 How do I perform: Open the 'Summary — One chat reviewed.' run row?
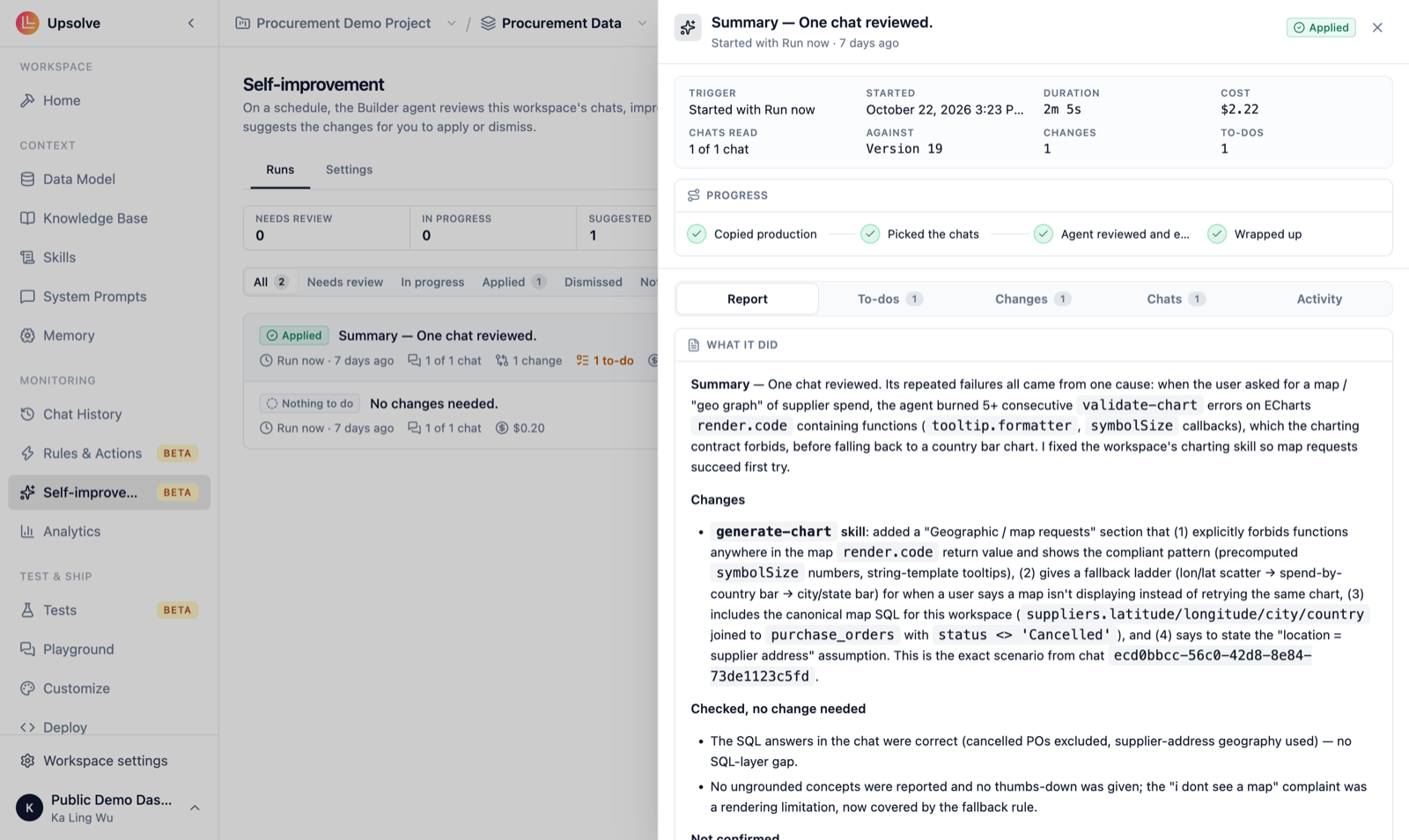(x=451, y=347)
